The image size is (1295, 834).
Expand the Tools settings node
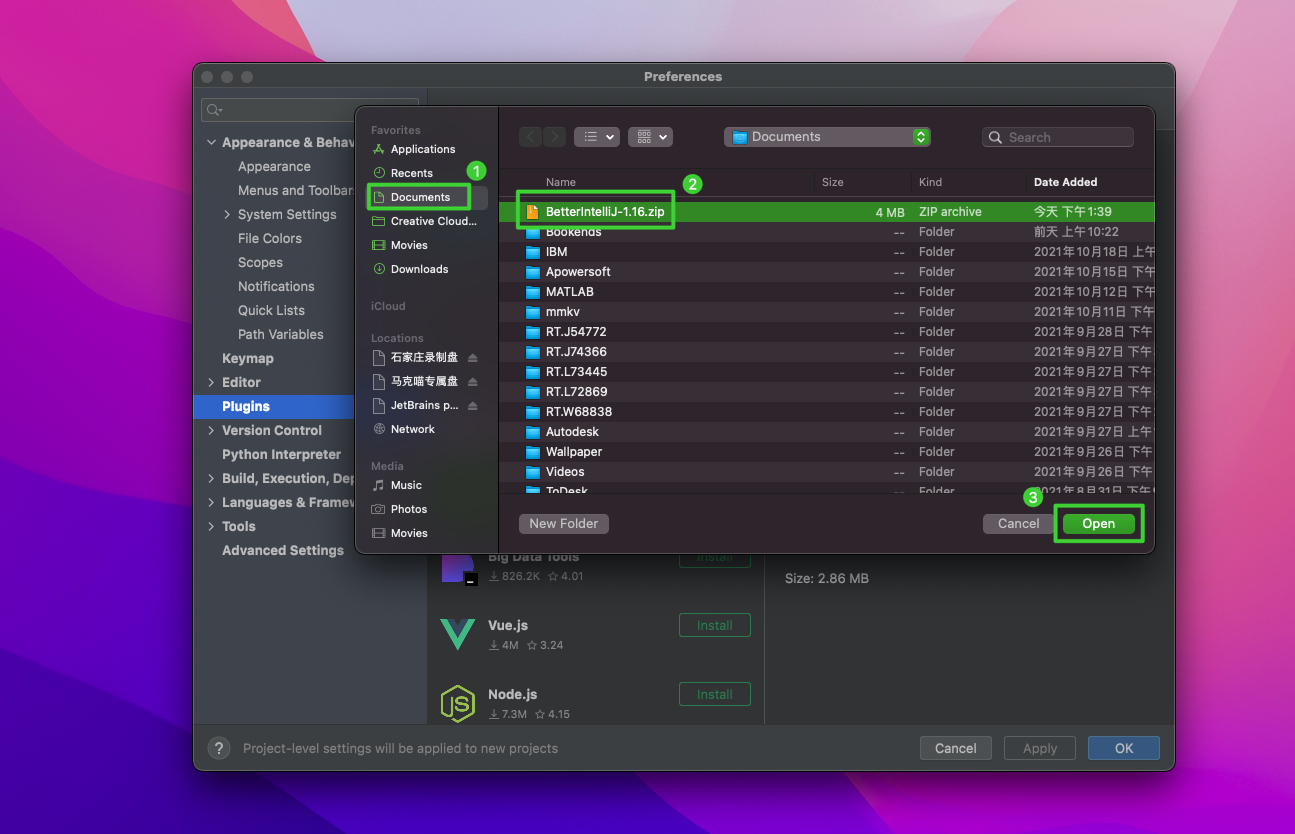pyautogui.click(x=211, y=527)
